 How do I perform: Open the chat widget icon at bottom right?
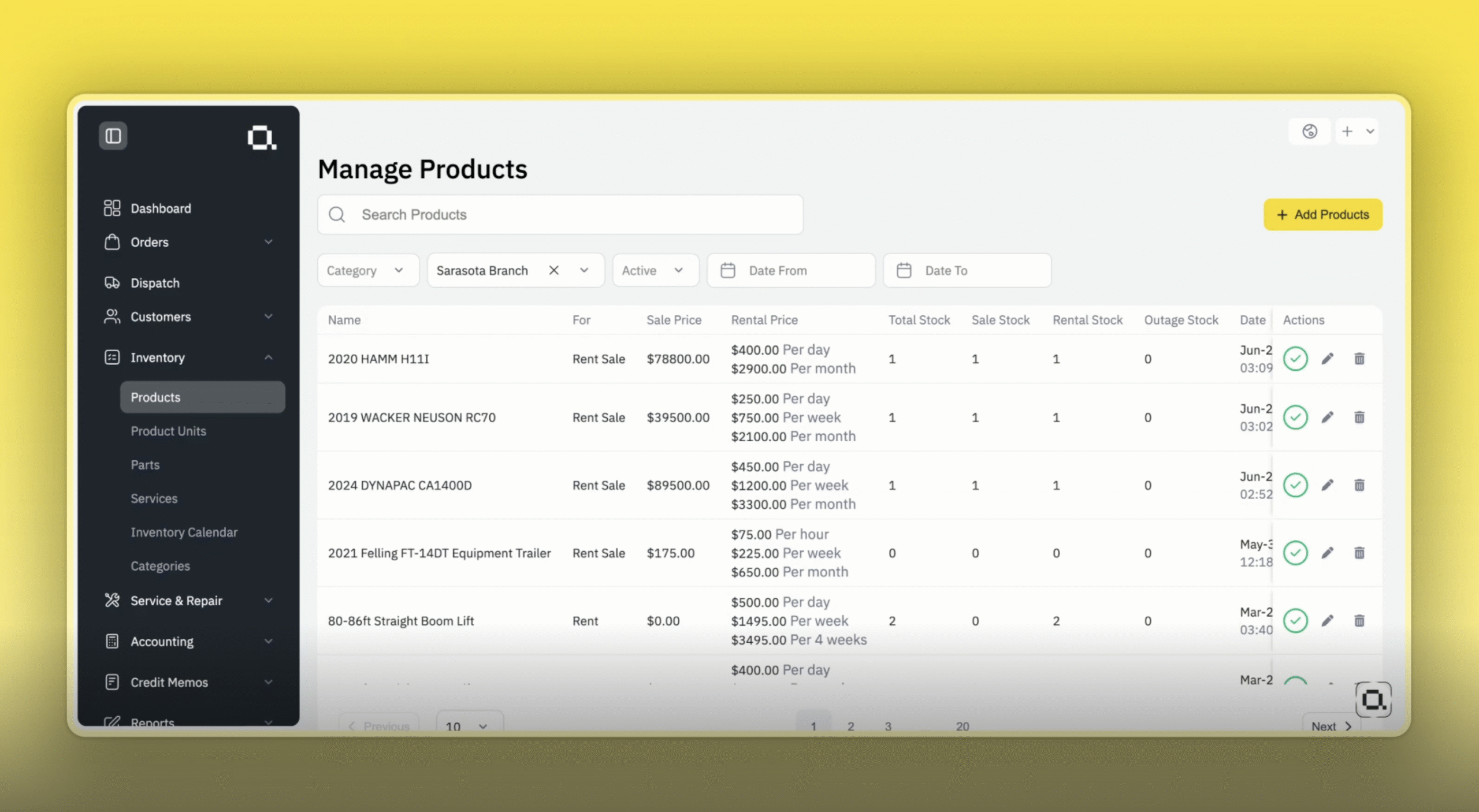tap(1373, 700)
